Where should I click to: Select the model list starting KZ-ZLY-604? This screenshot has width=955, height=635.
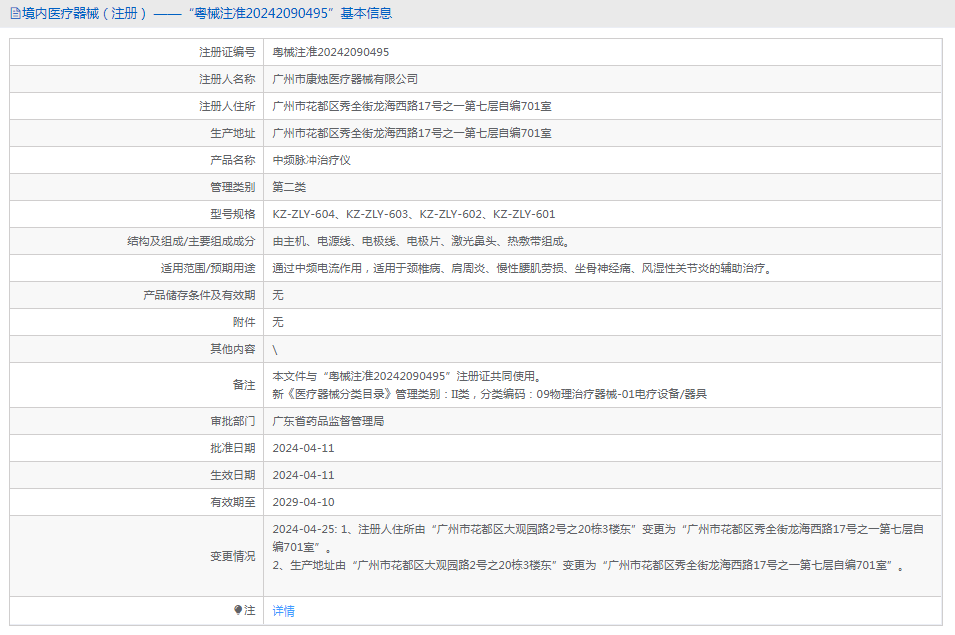click(x=414, y=214)
